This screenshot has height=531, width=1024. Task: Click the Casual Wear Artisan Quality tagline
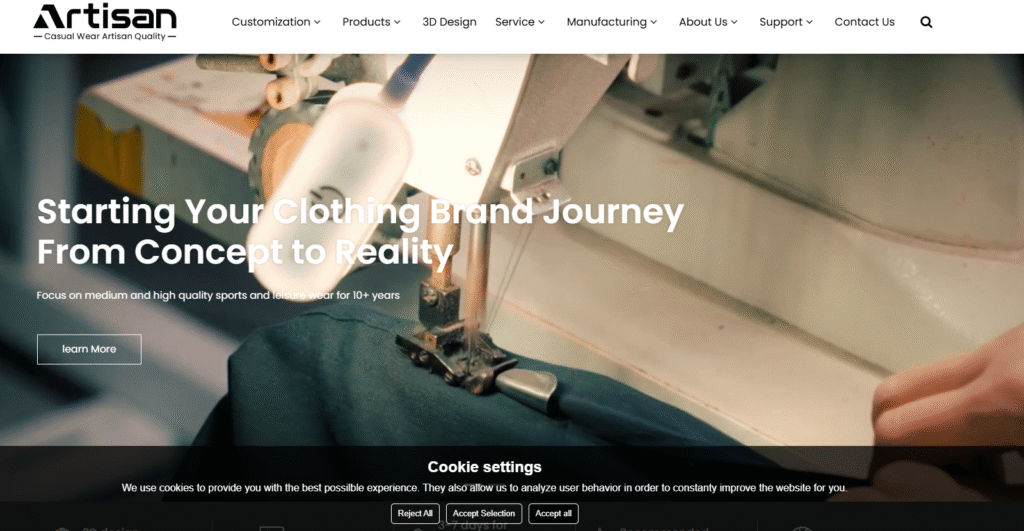click(x=105, y=37)
